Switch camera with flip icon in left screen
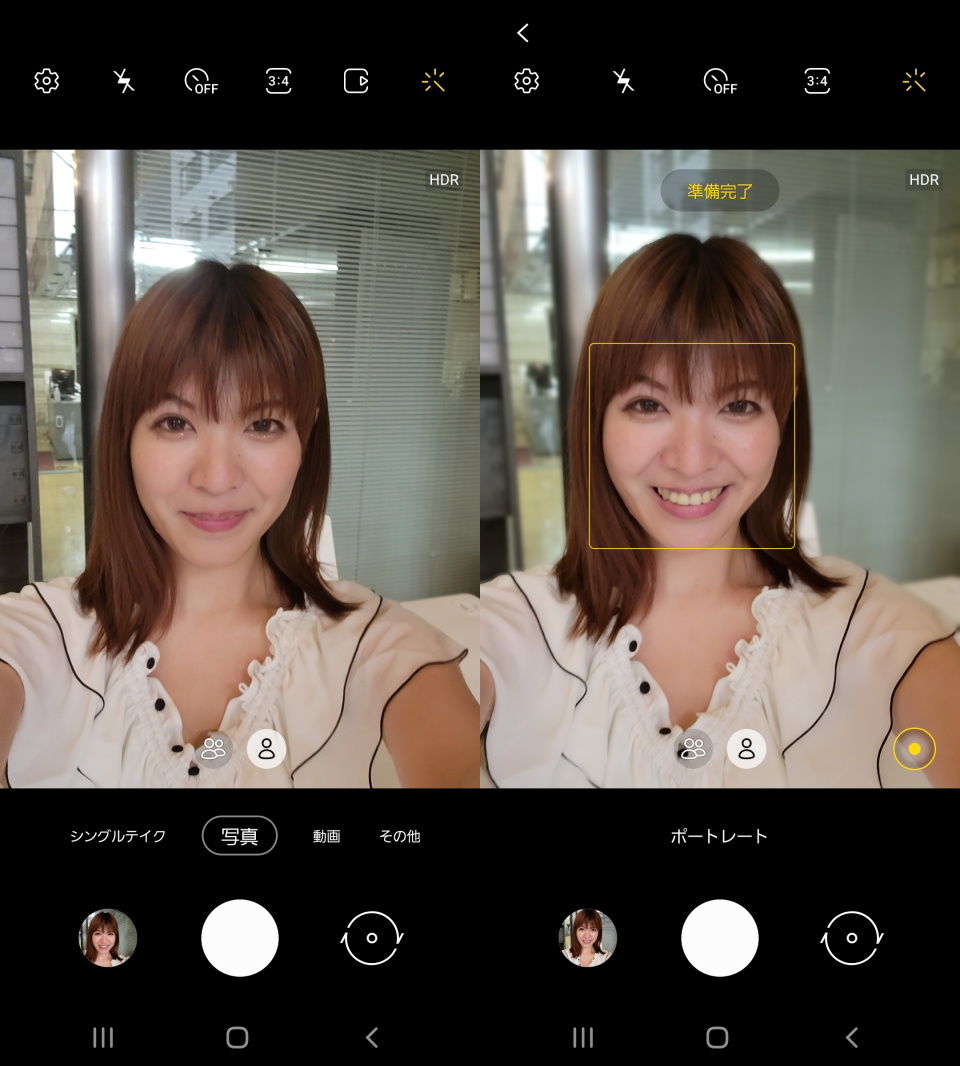Image resolution: width=960 pixels, height=1066 pixels. (372, 938)
